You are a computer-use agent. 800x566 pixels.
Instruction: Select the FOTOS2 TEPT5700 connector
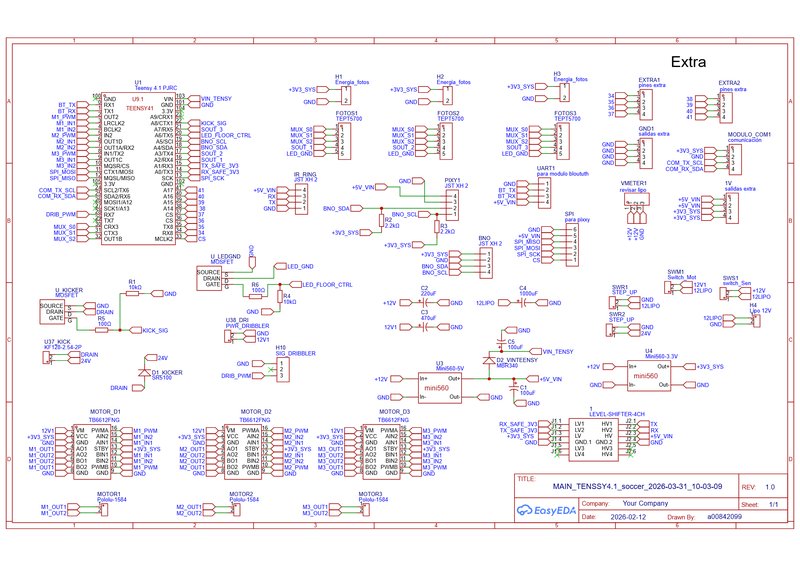click(445, 141)
